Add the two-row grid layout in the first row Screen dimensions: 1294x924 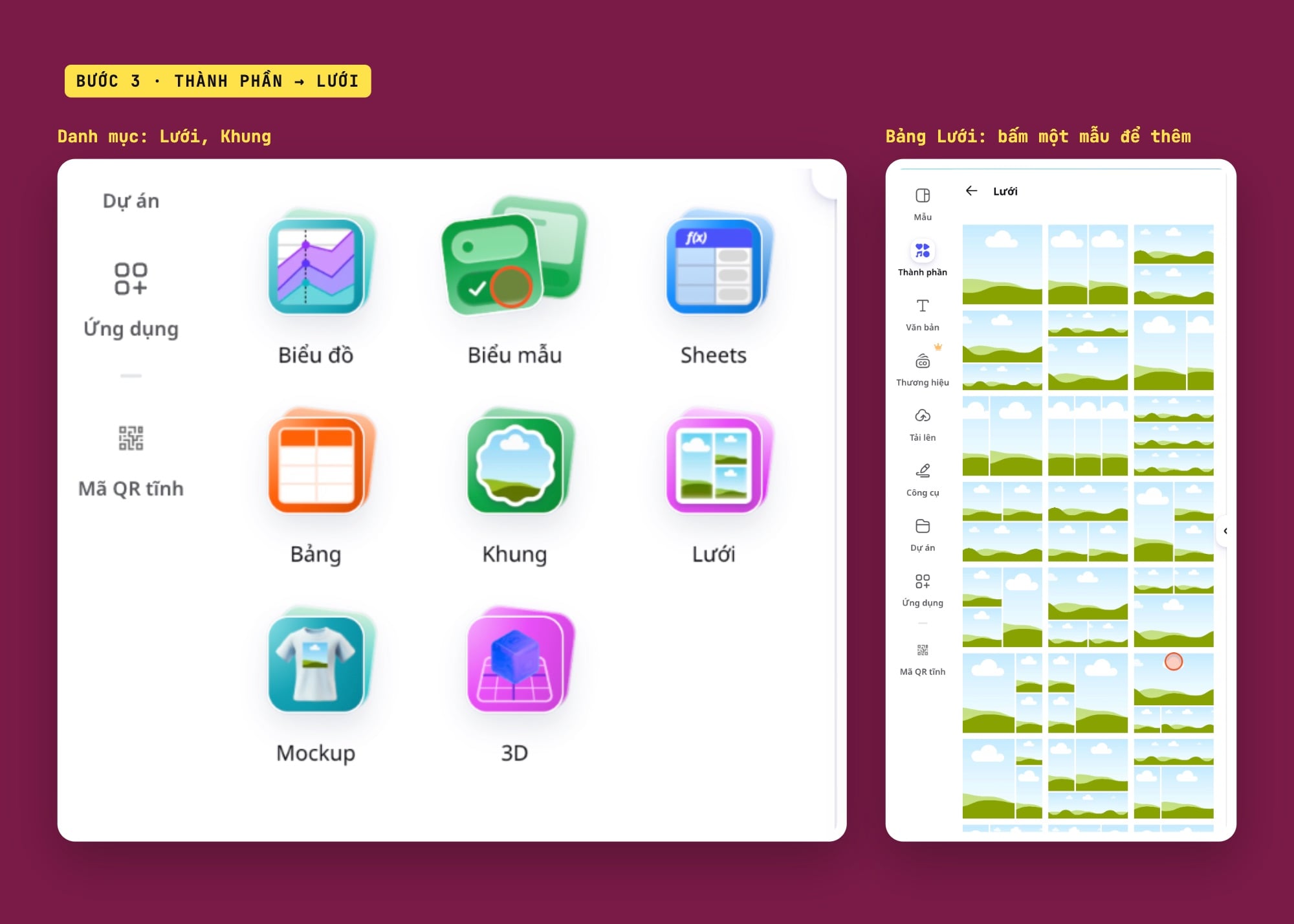(x=1174, y=264)
